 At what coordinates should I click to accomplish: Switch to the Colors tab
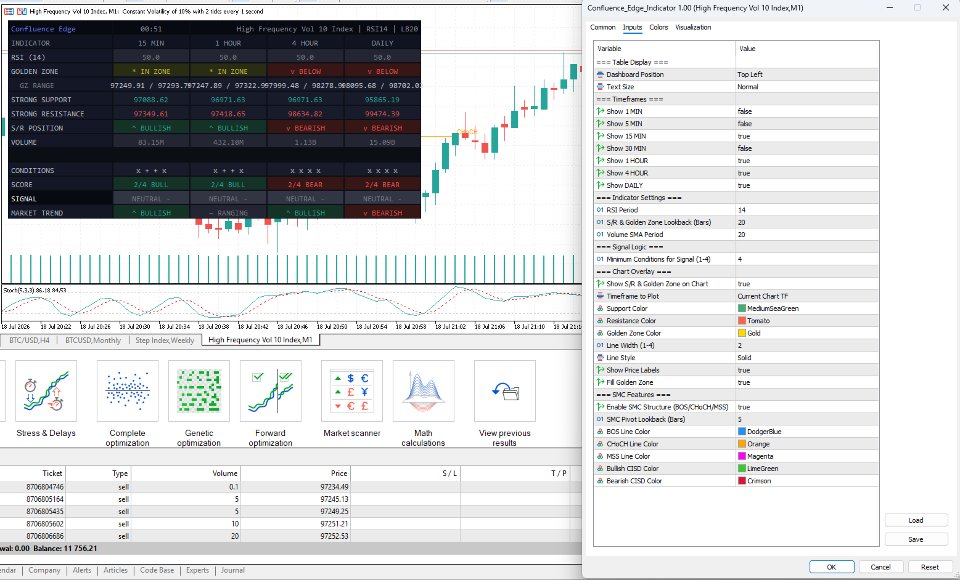tap(659, 28)
